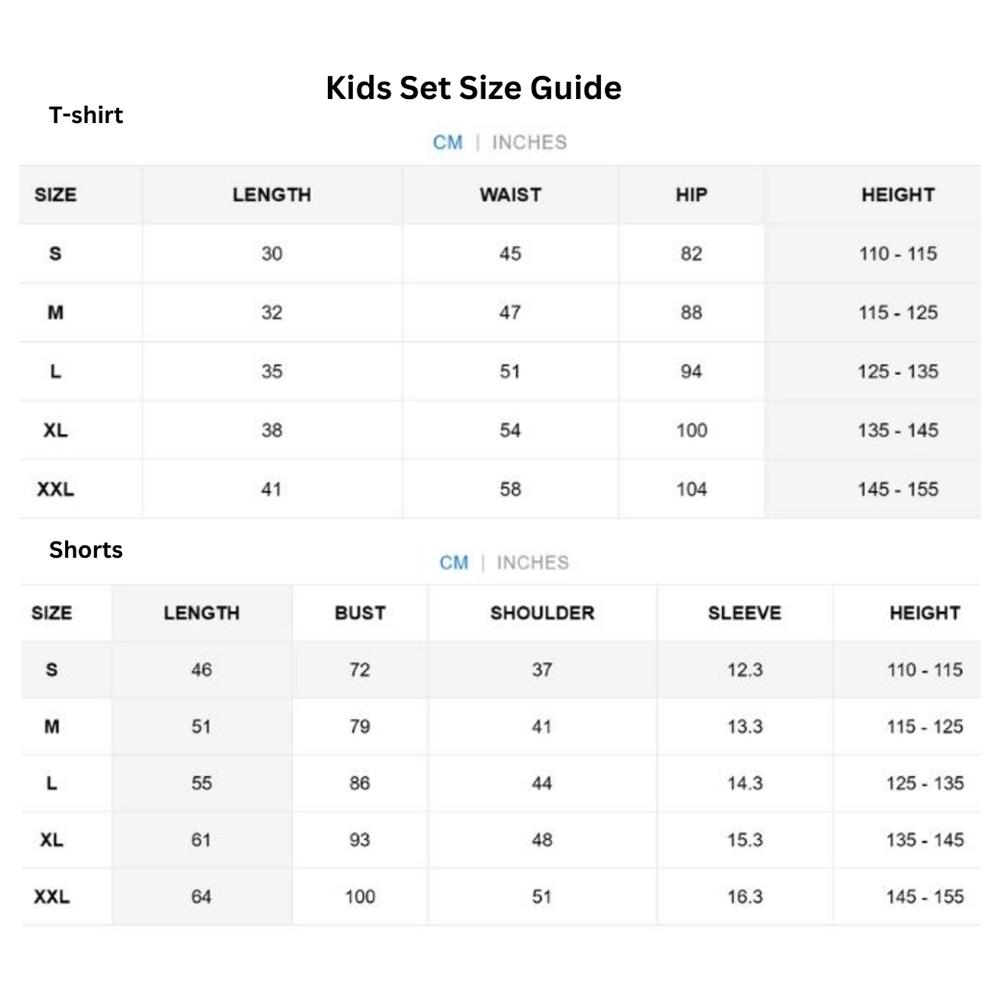Switch Shorts table to INCHES
Viewport: 1000px width, 1000px height.
[533, 562]
